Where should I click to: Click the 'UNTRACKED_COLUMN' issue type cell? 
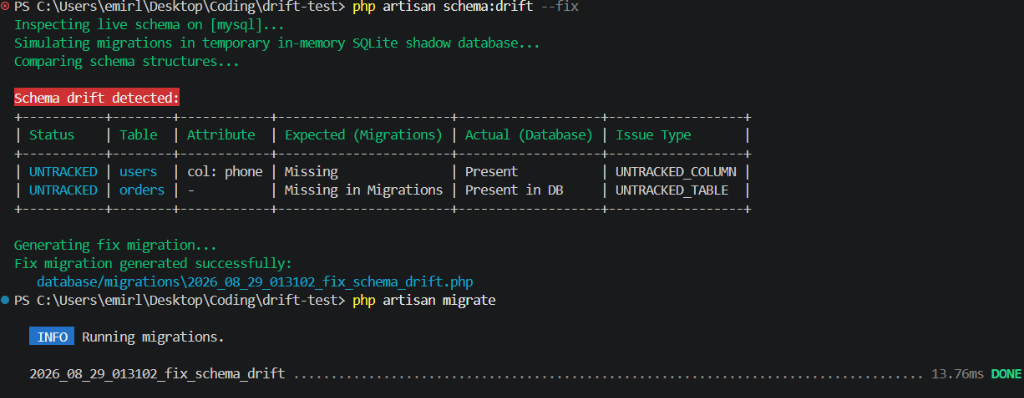pos(677,172)
